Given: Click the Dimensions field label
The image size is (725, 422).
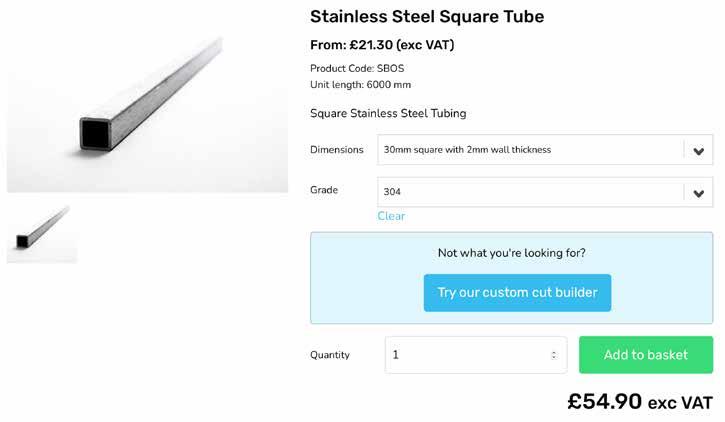Looking at the screenshot, I should pyautogui.click(x=337, y=150).
